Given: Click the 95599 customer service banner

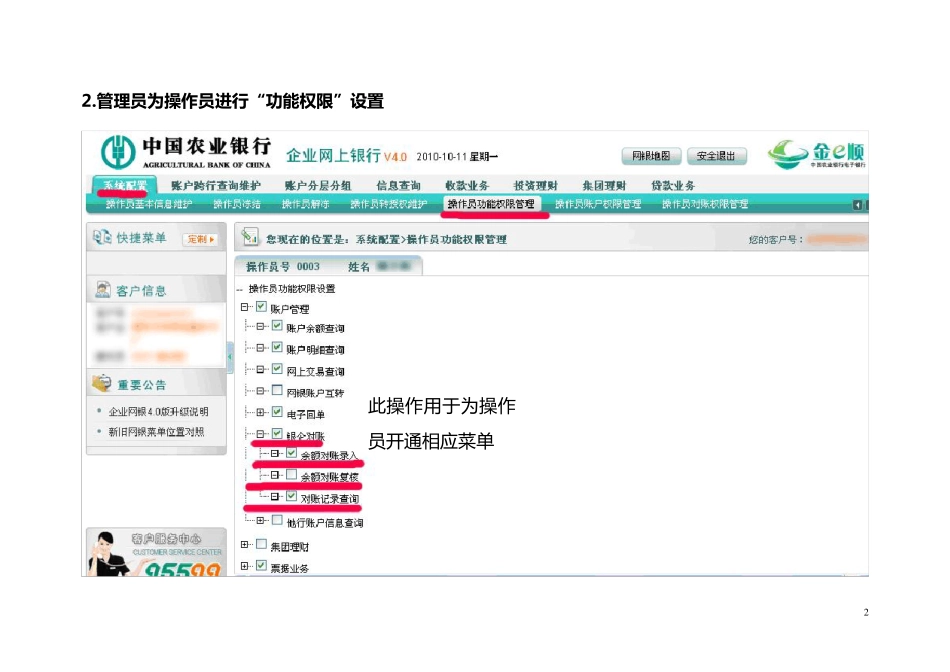Looking at the screenshot, I should pos(156,552).
